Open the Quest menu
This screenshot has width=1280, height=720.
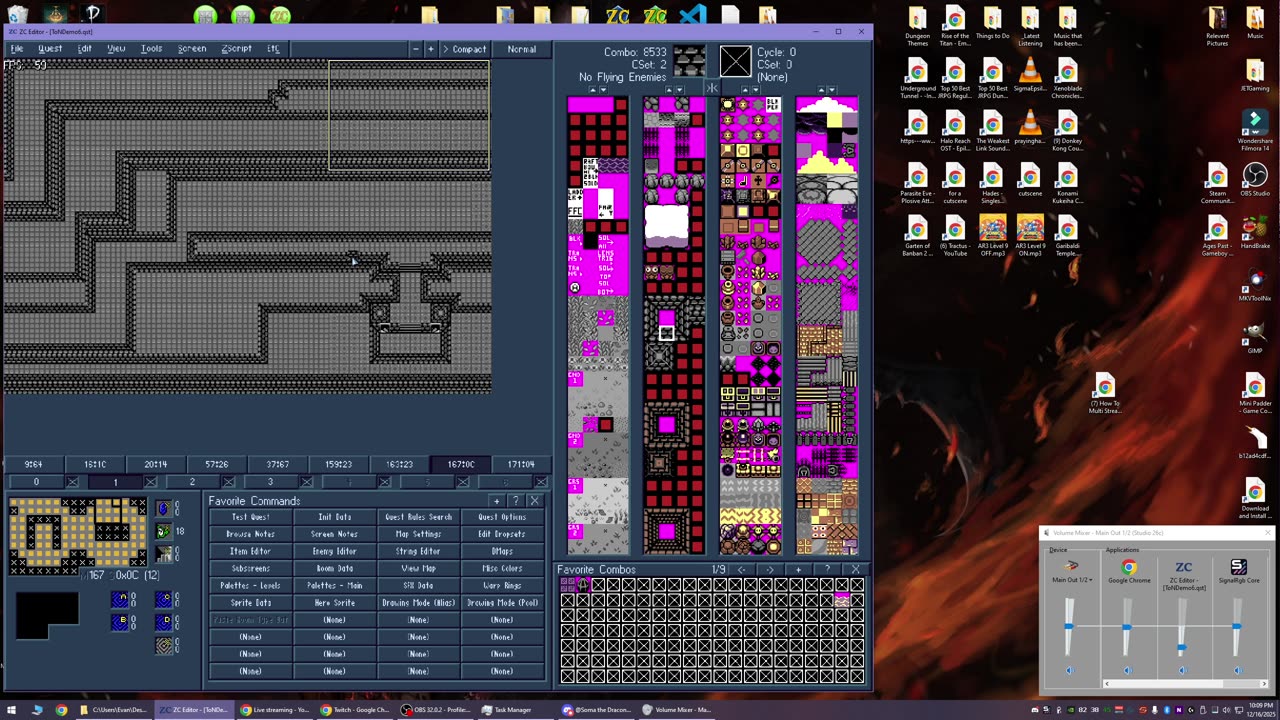50,49
